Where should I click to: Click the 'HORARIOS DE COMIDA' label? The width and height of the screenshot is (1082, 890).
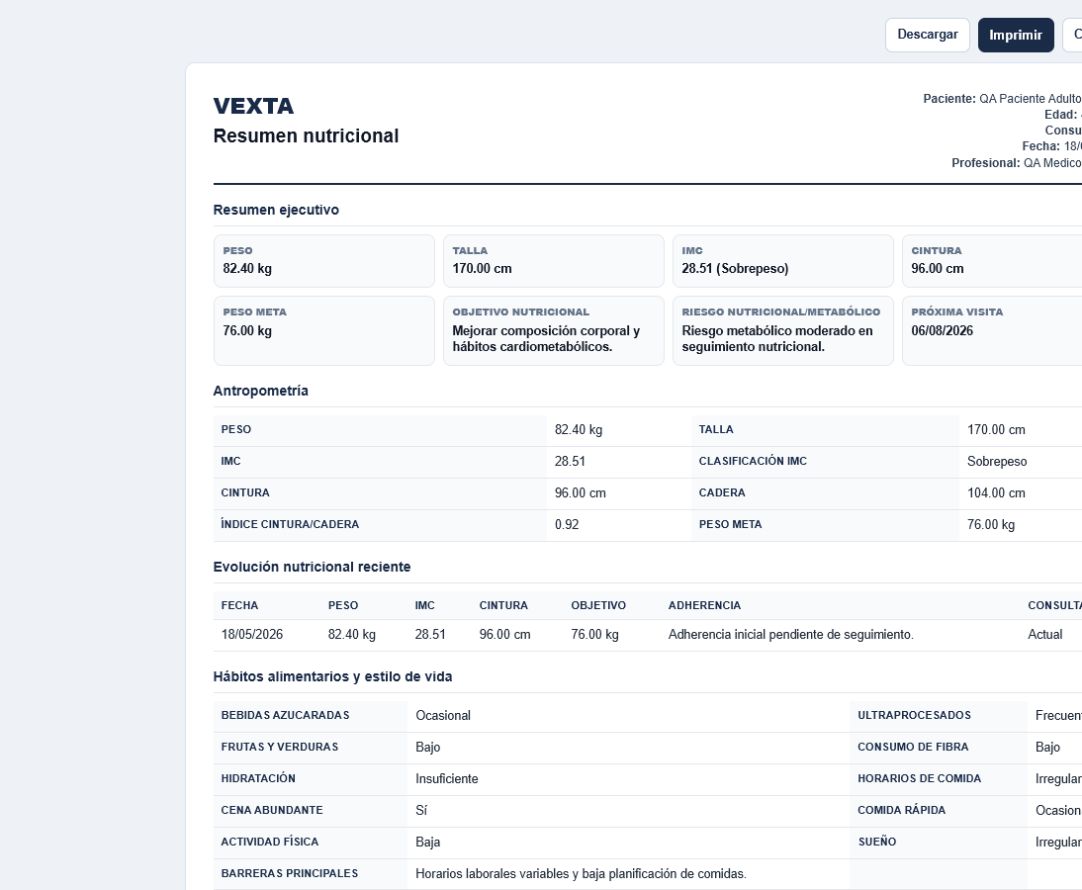coord(919,778)
